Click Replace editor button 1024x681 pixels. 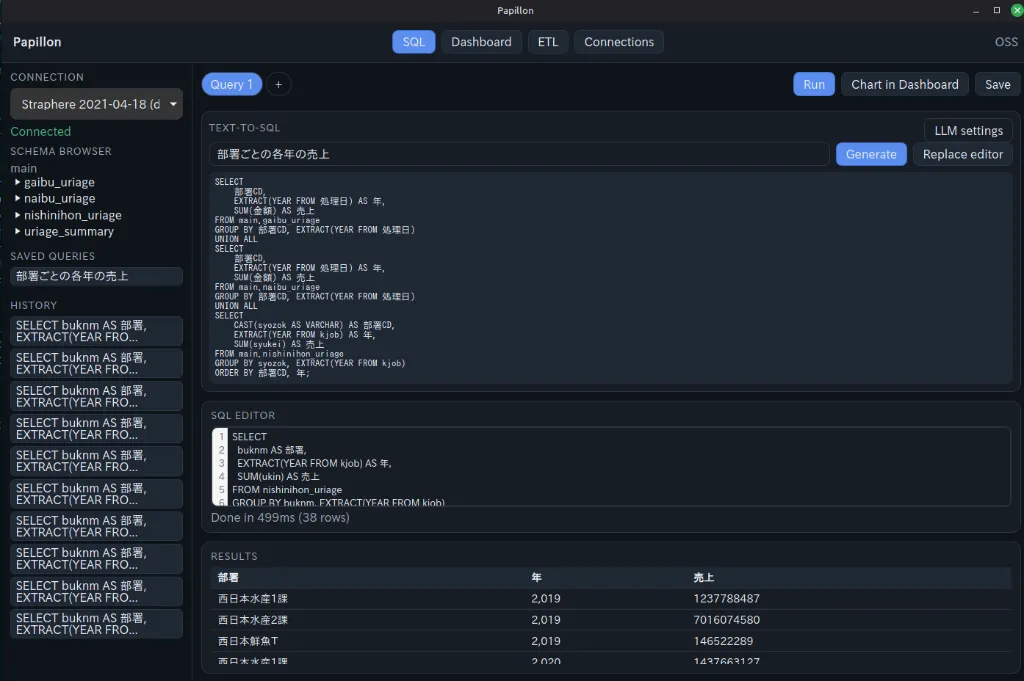[x=963, y=154]
